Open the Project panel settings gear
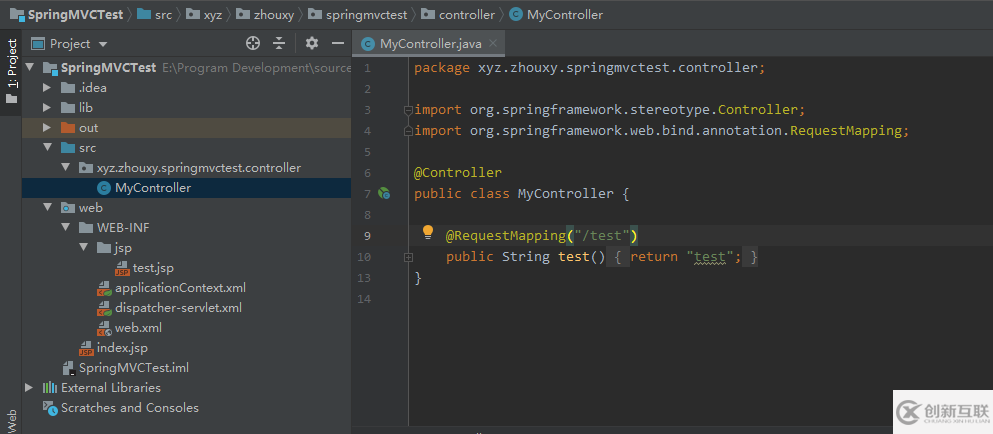993x434 pixels. coord(312,43)
